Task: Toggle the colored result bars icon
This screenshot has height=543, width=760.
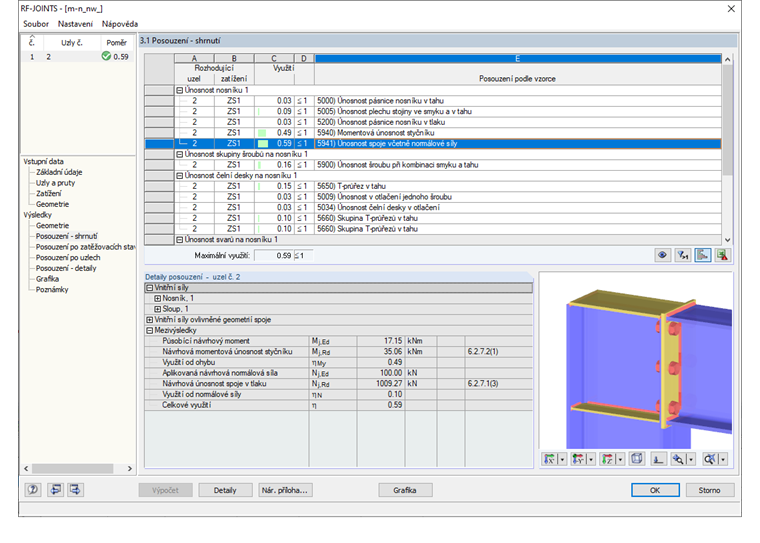Action: click(x=702, y=255)
